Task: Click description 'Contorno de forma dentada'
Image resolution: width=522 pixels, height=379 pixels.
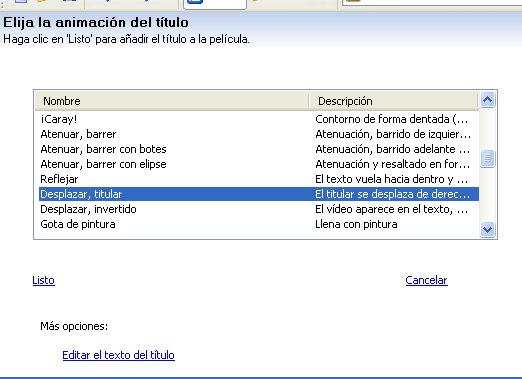Action: [391, 119]
